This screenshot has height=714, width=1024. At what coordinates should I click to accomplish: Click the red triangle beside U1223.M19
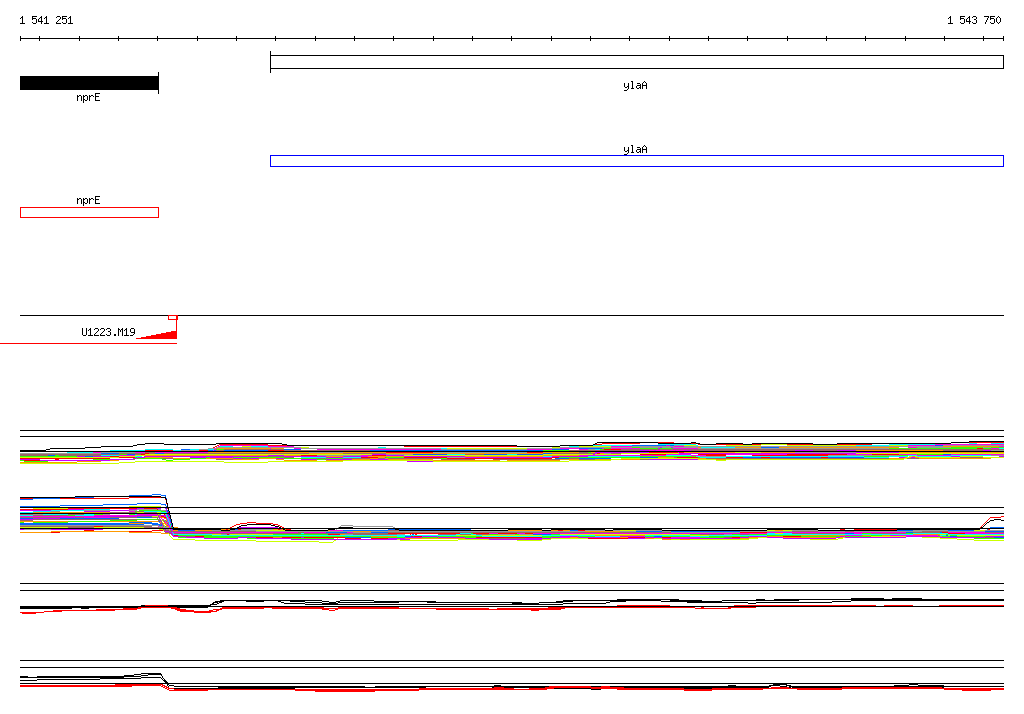(x=160, y=334)
